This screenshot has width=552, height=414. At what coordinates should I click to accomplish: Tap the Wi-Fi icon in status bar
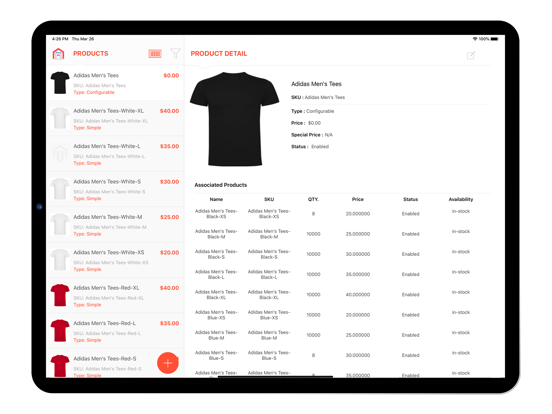pyautogui.click(x=475, y=39)
